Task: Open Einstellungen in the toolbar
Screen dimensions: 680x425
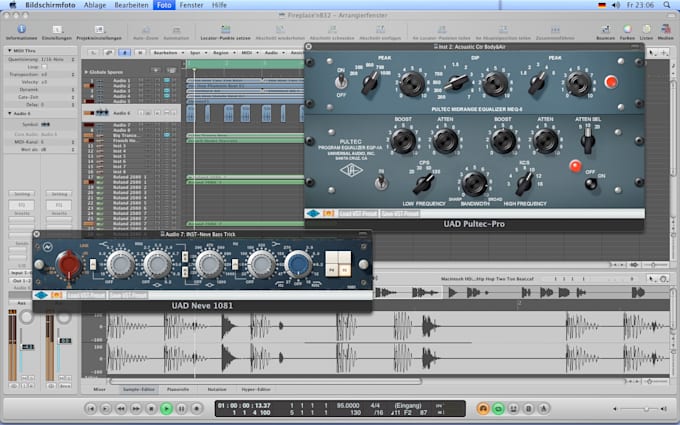Action: point(57,29)
